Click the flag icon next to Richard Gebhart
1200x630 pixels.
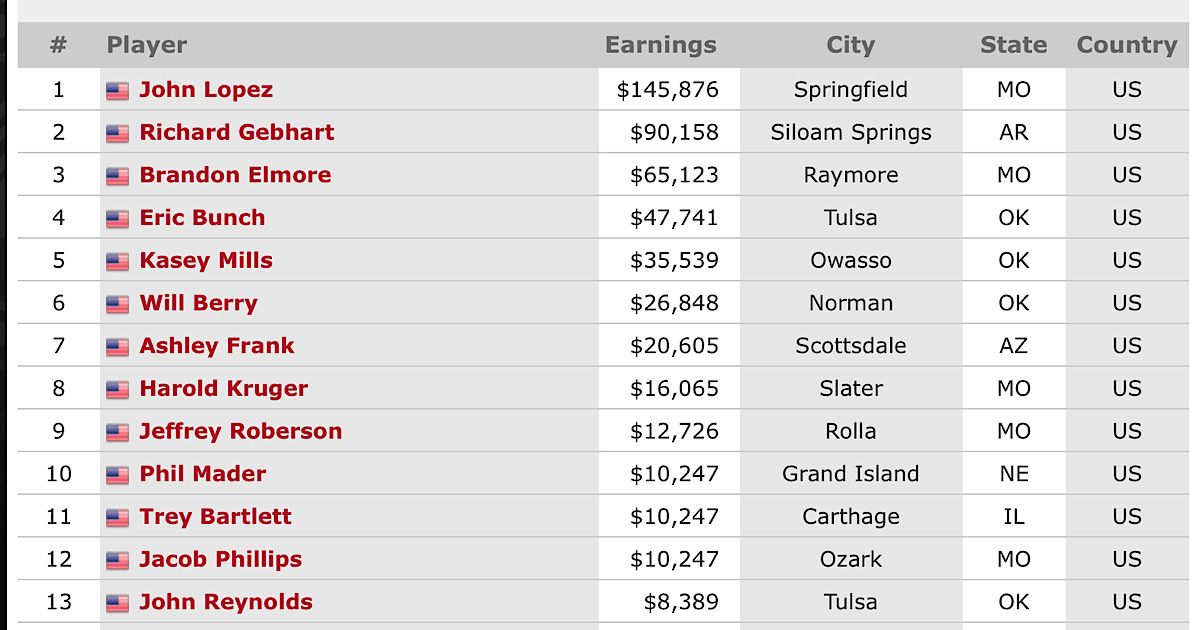click(x=117, y=134)
